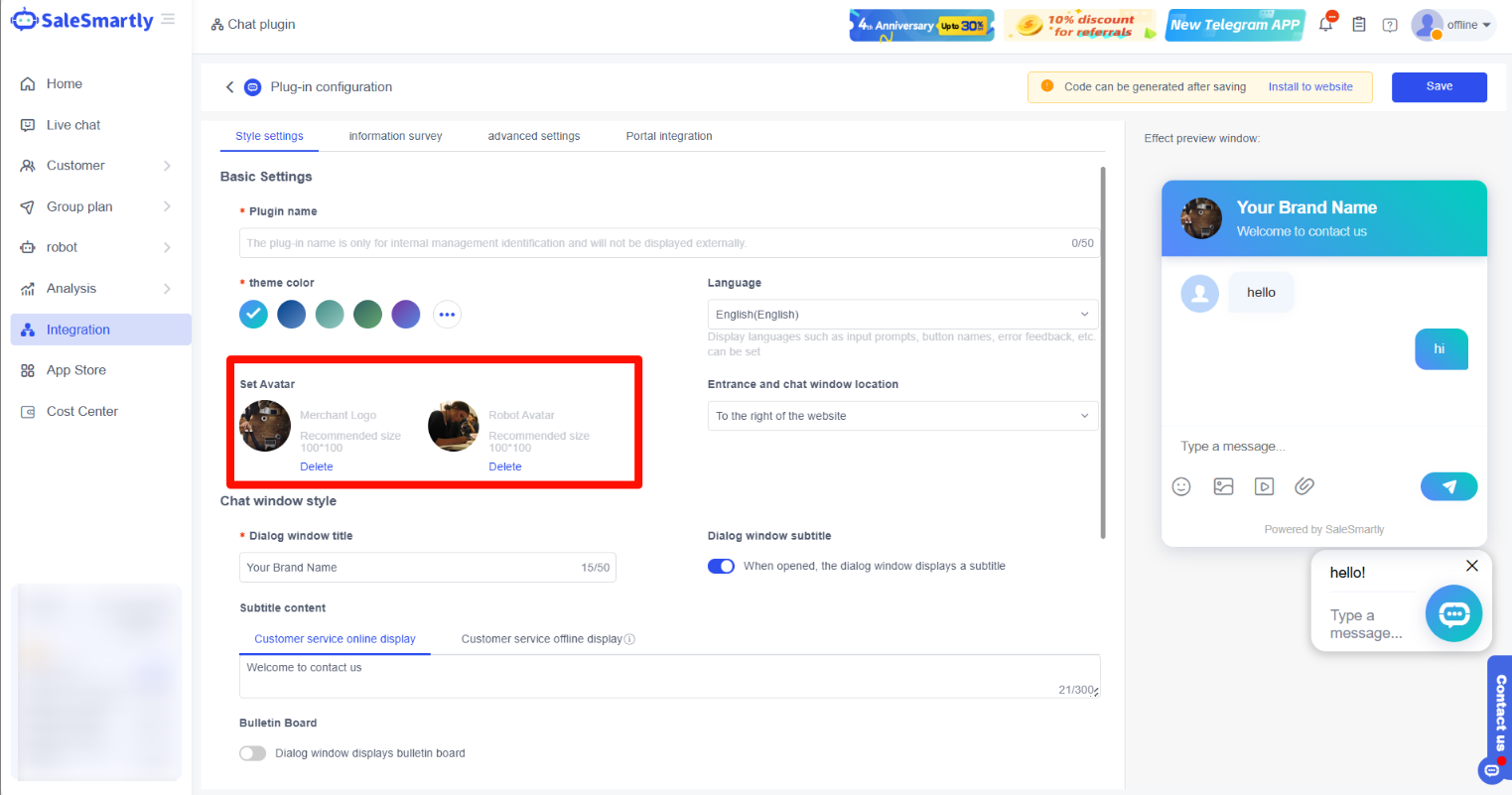Click the Install to website link
This screenshot has height=795, width=1512.
pos(1309,87)
